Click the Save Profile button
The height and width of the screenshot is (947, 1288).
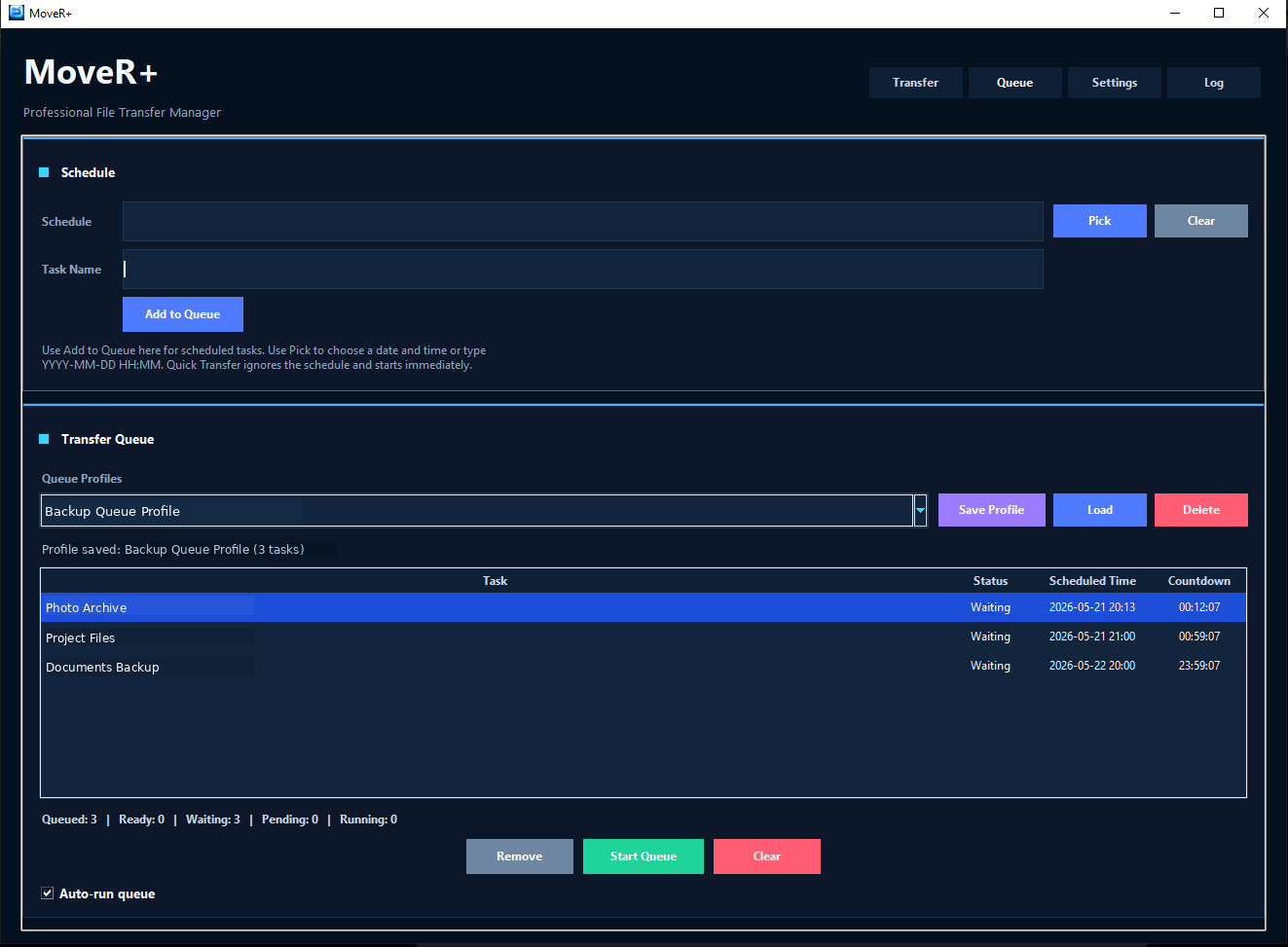click(991, 510)
